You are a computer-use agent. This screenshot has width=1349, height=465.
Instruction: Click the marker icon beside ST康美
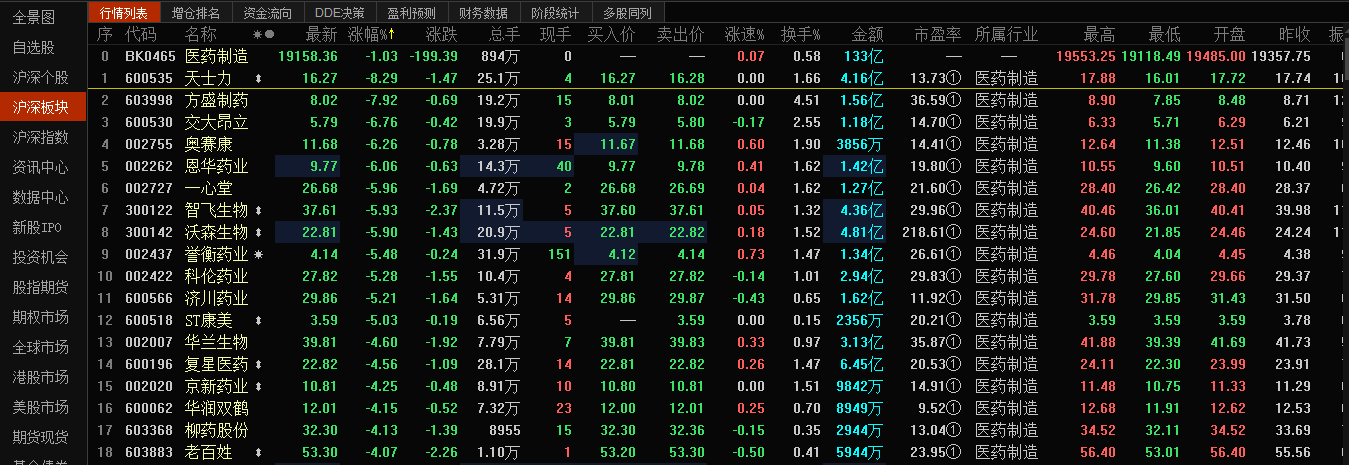coord(260,320)
